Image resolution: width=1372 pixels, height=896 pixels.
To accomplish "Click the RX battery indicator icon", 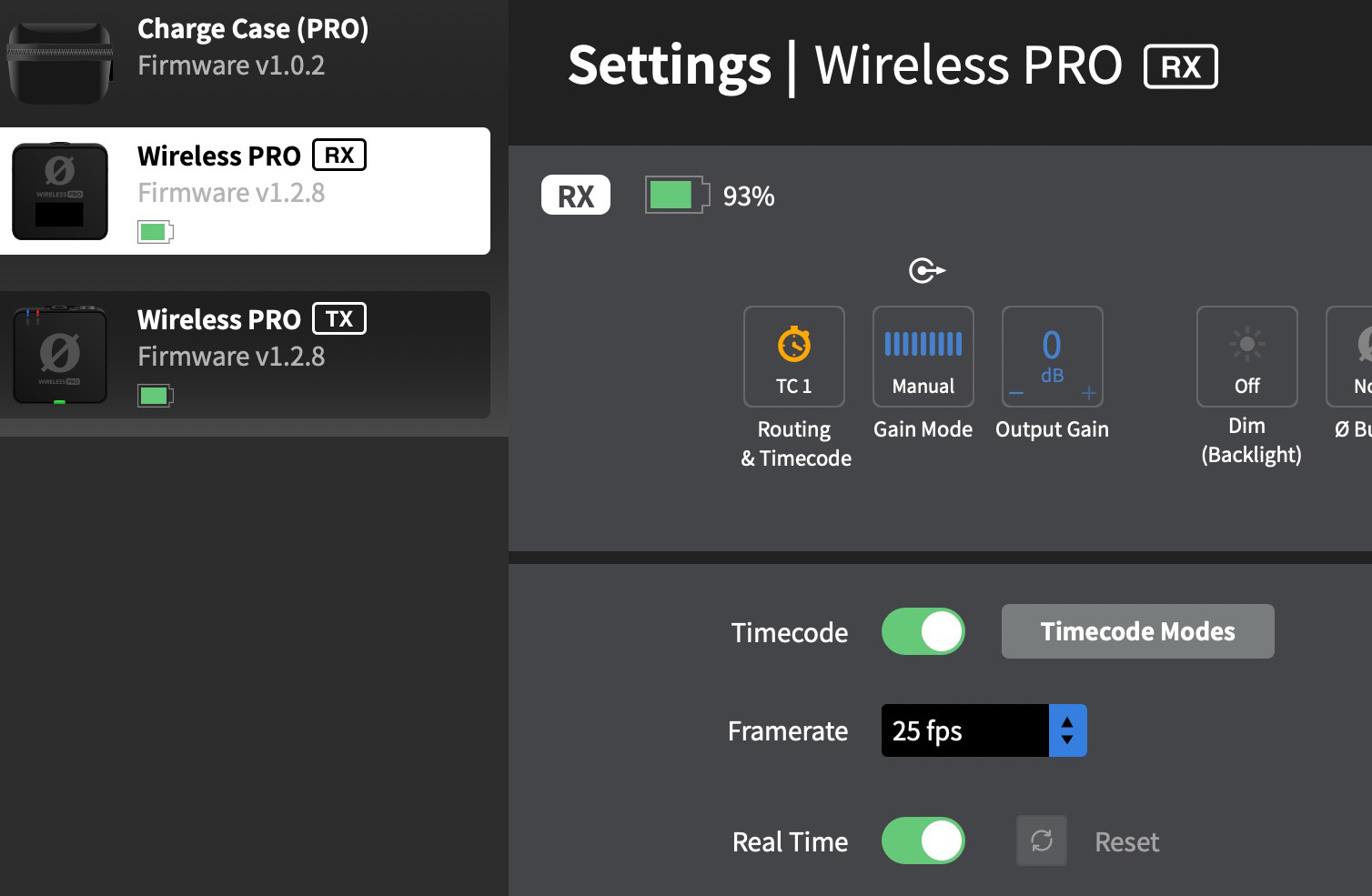I will pos(675,195).
